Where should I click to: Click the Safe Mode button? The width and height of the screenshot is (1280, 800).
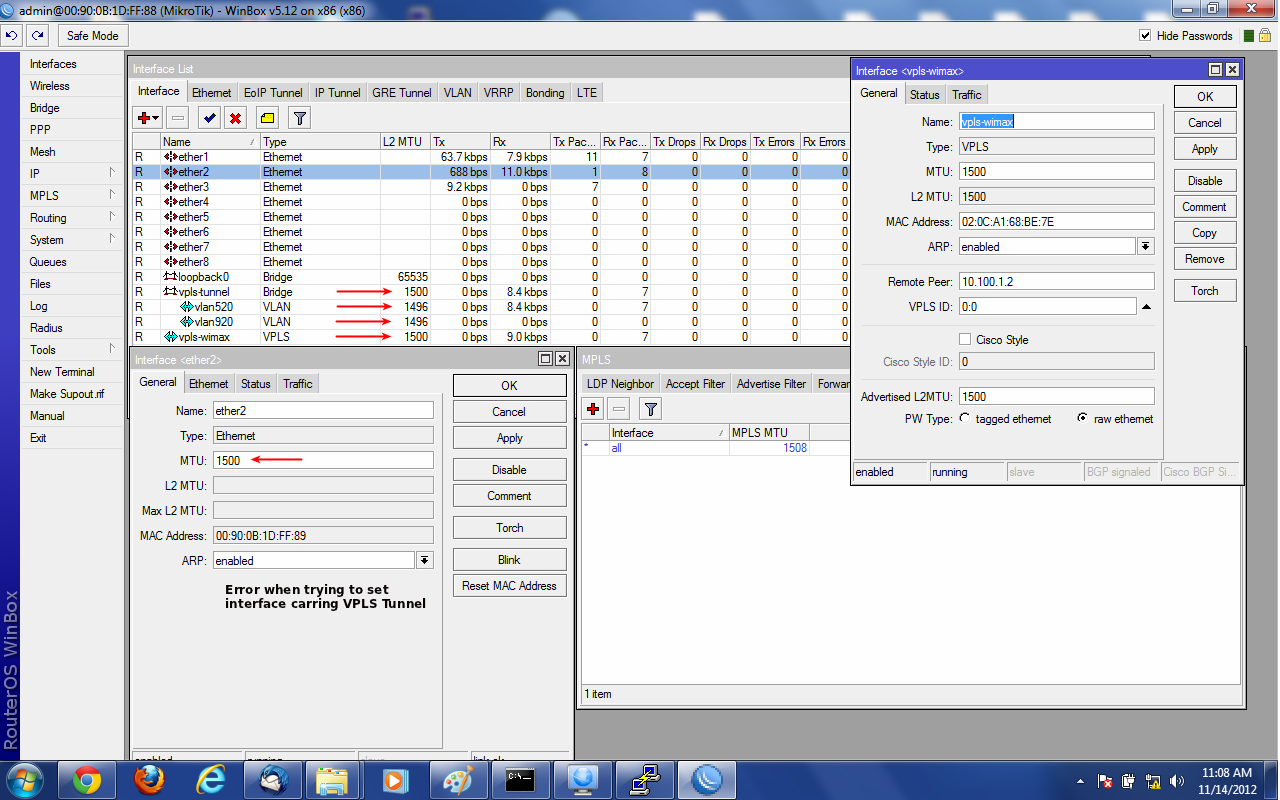pyautogui.click(x=92, y=36)
